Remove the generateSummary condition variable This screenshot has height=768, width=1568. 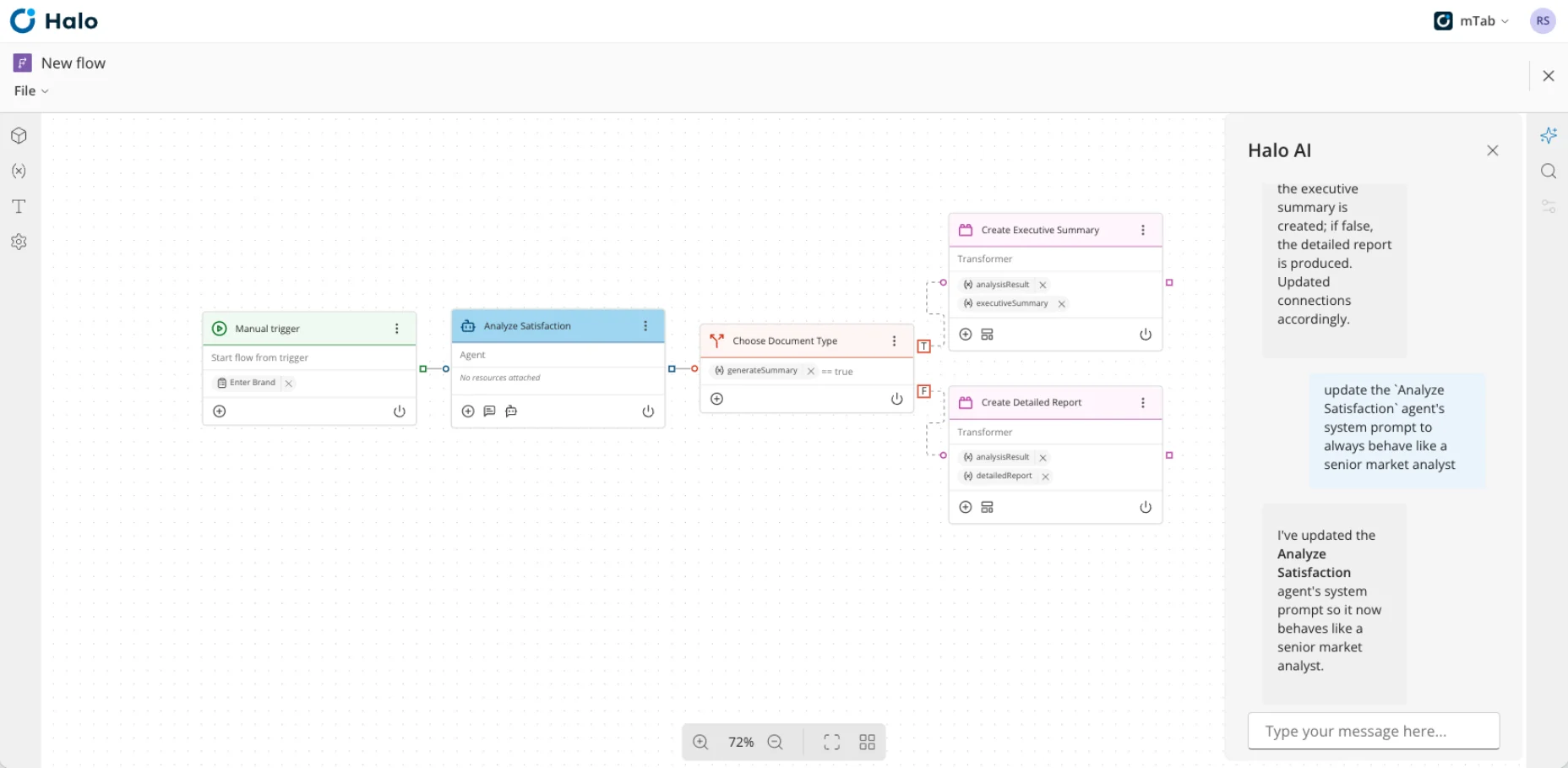point(811,371)
